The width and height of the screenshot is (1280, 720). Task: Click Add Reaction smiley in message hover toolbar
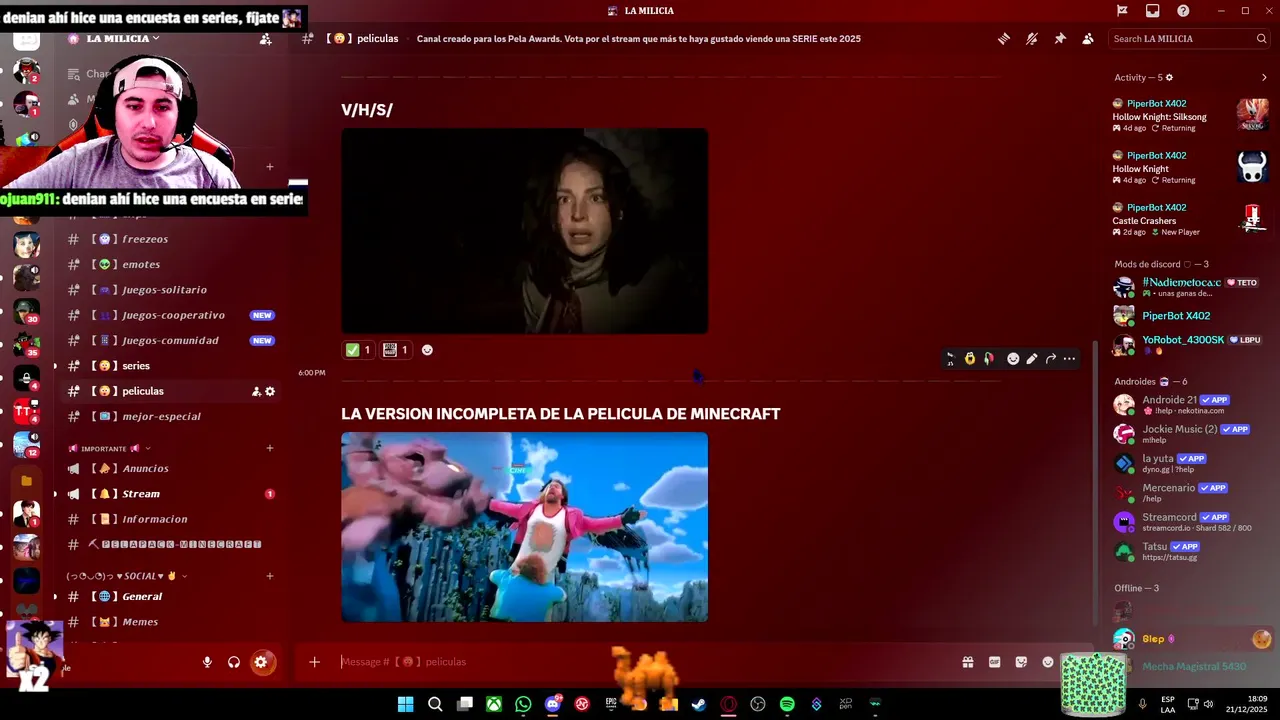click(1013, 359)
